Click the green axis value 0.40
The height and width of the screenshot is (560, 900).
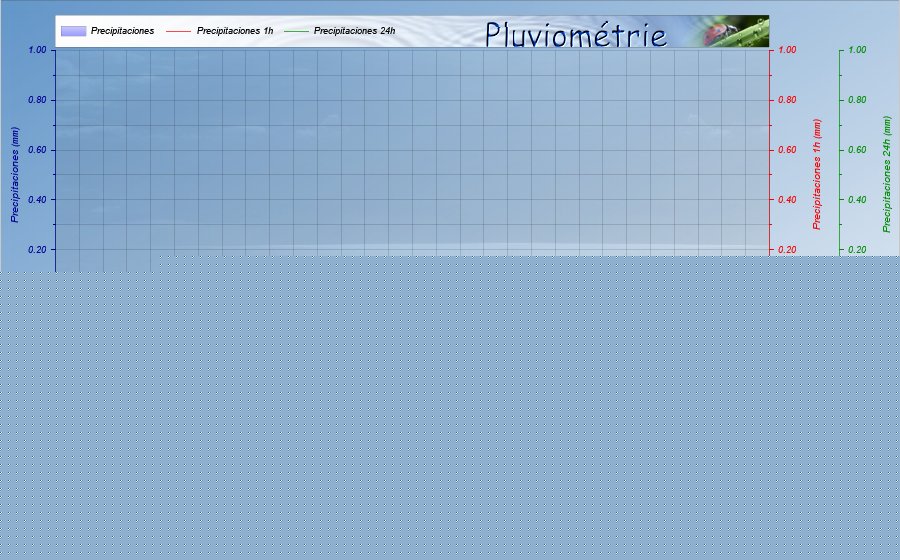(857, 200)
